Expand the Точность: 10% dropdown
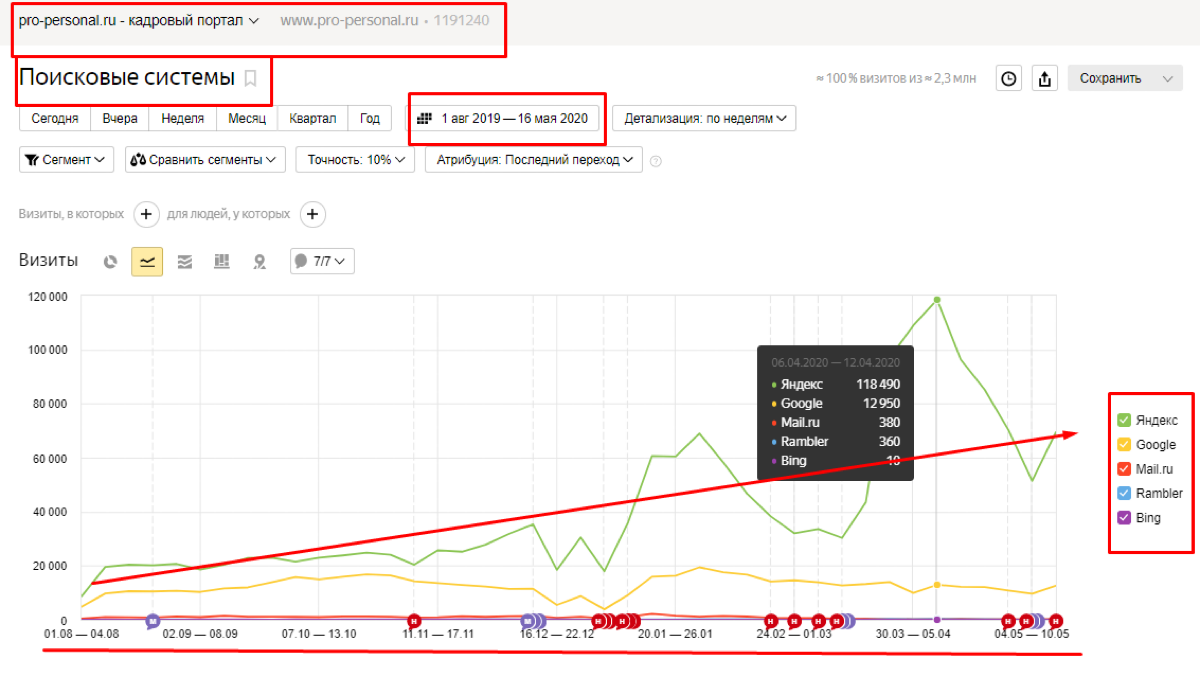This screenshot has width=1200, height=677. click(355, 160)
